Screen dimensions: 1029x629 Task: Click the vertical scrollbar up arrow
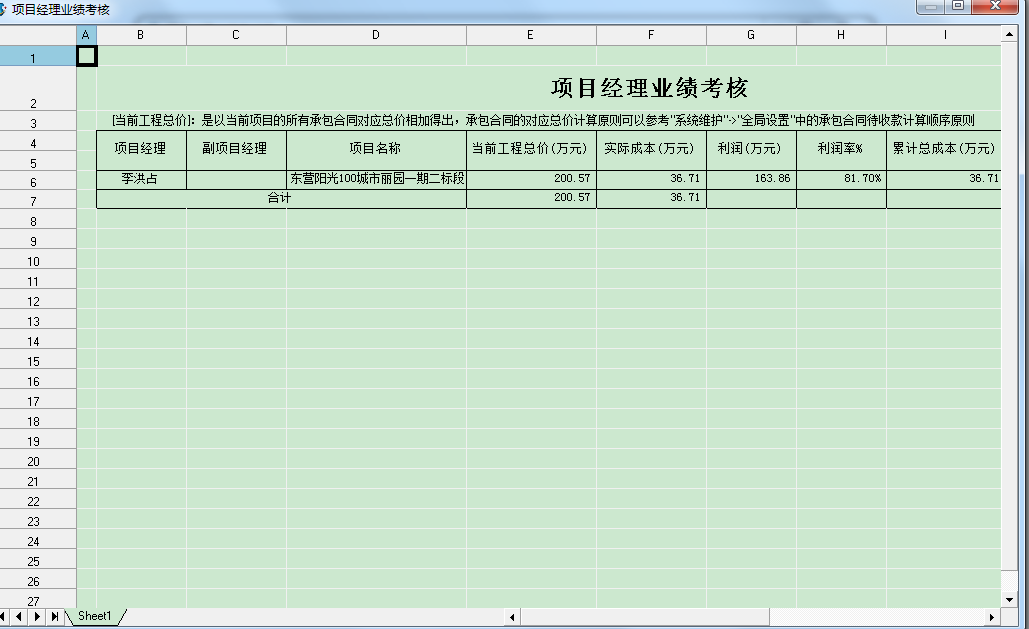coord(1010,32)
